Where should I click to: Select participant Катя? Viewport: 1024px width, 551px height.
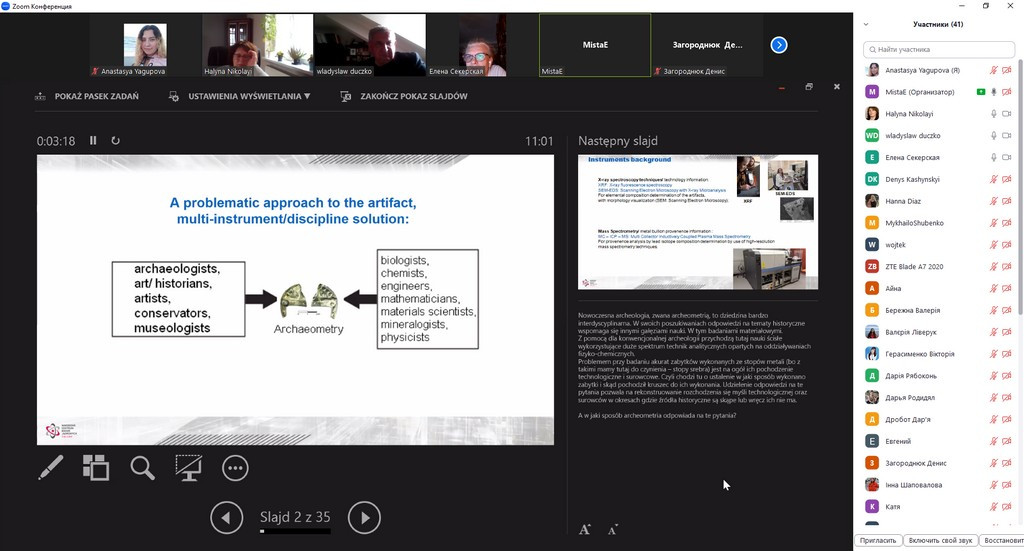coord(938,507)
